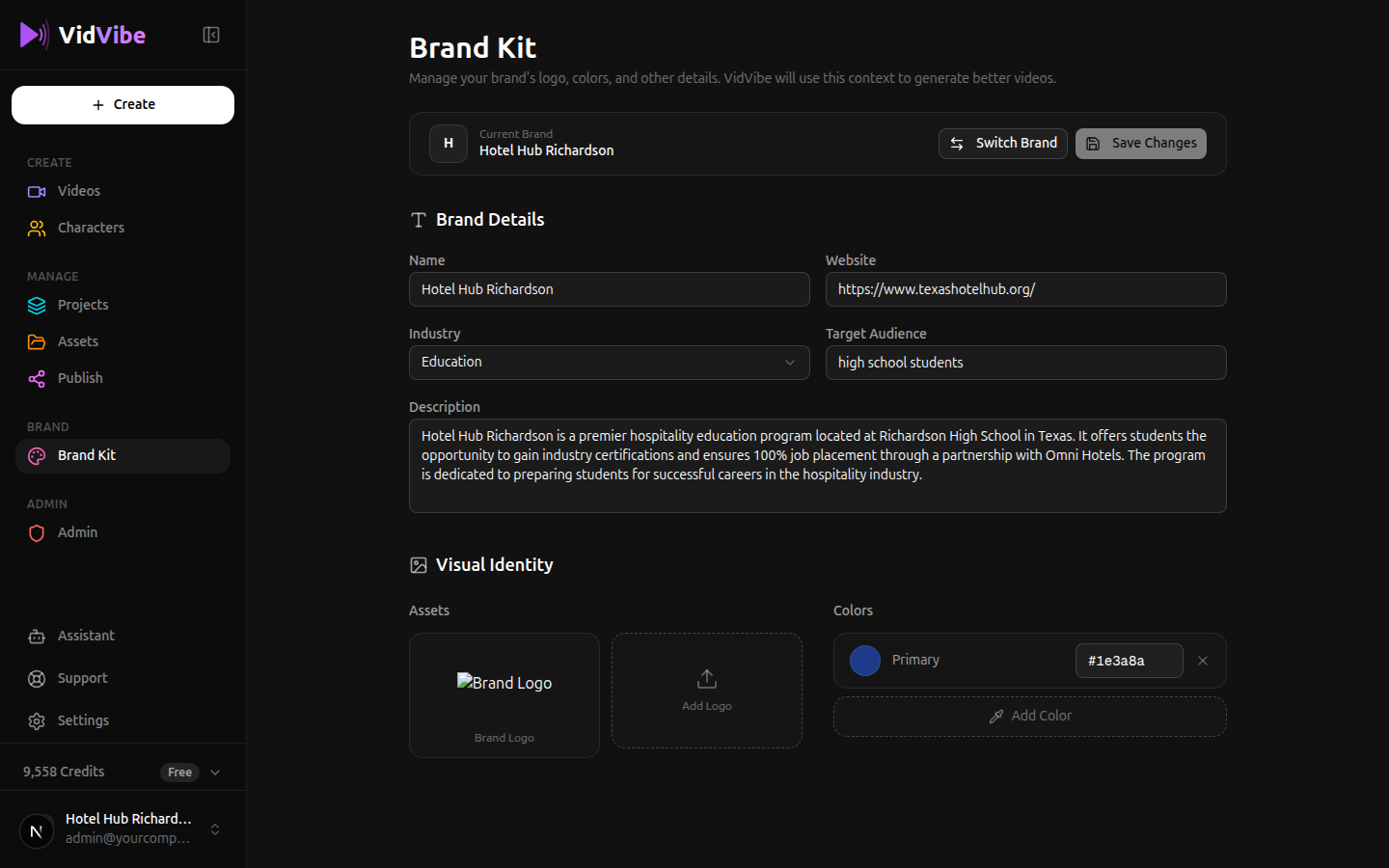Click the Add Color button

click(1030, 717)
